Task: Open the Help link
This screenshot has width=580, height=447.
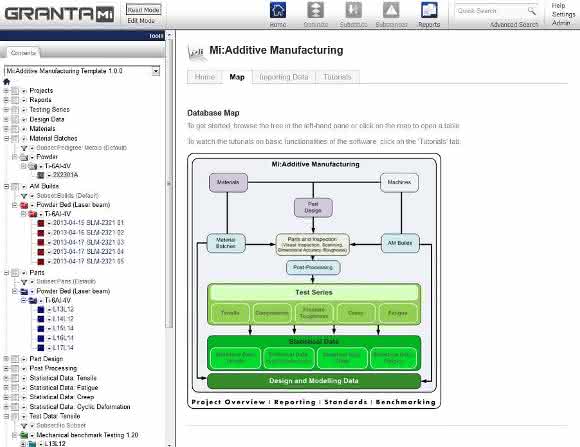Action: click(x=558, y=6)
